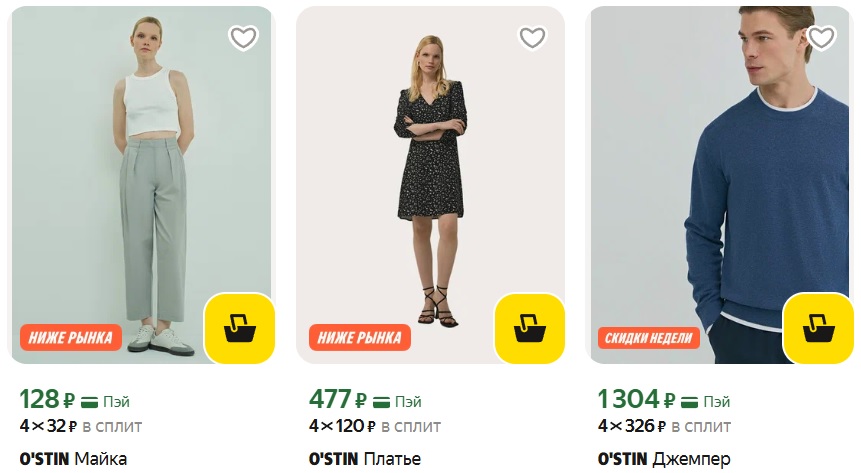Click the 4×32 ₽ в сплит offer
Image resolution: width=861 pixels, height=473 pixels.
pos(81,426)
